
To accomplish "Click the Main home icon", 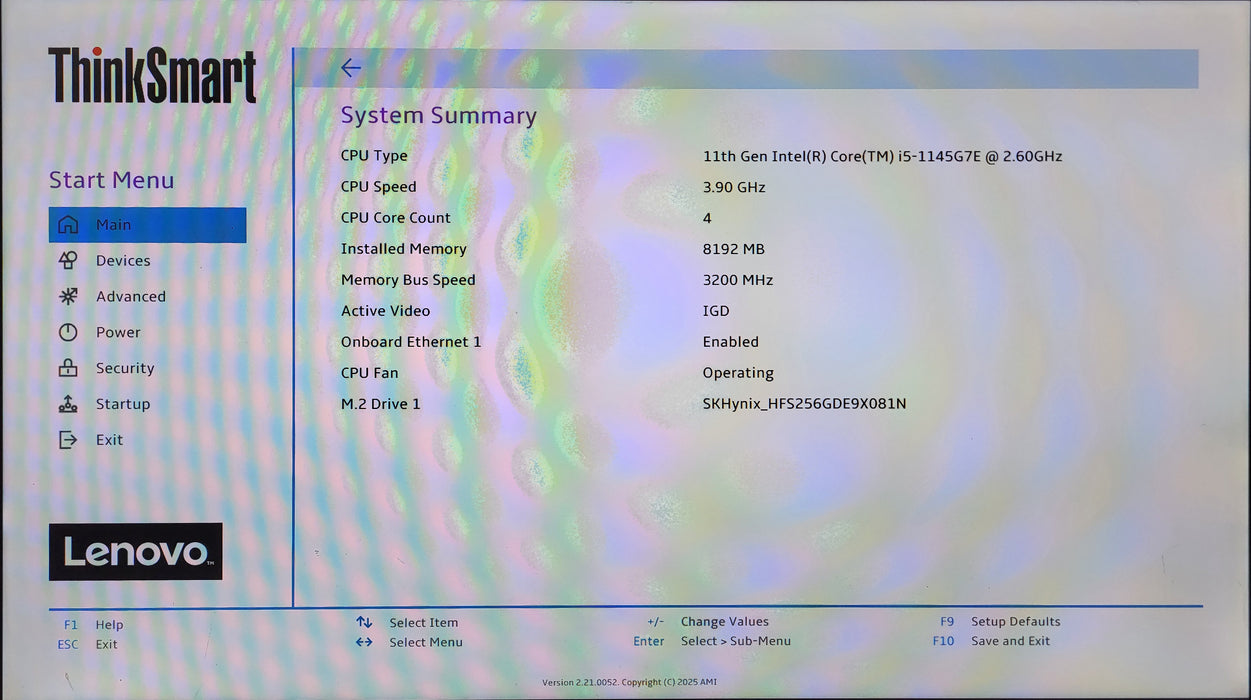I will (68, 225).
